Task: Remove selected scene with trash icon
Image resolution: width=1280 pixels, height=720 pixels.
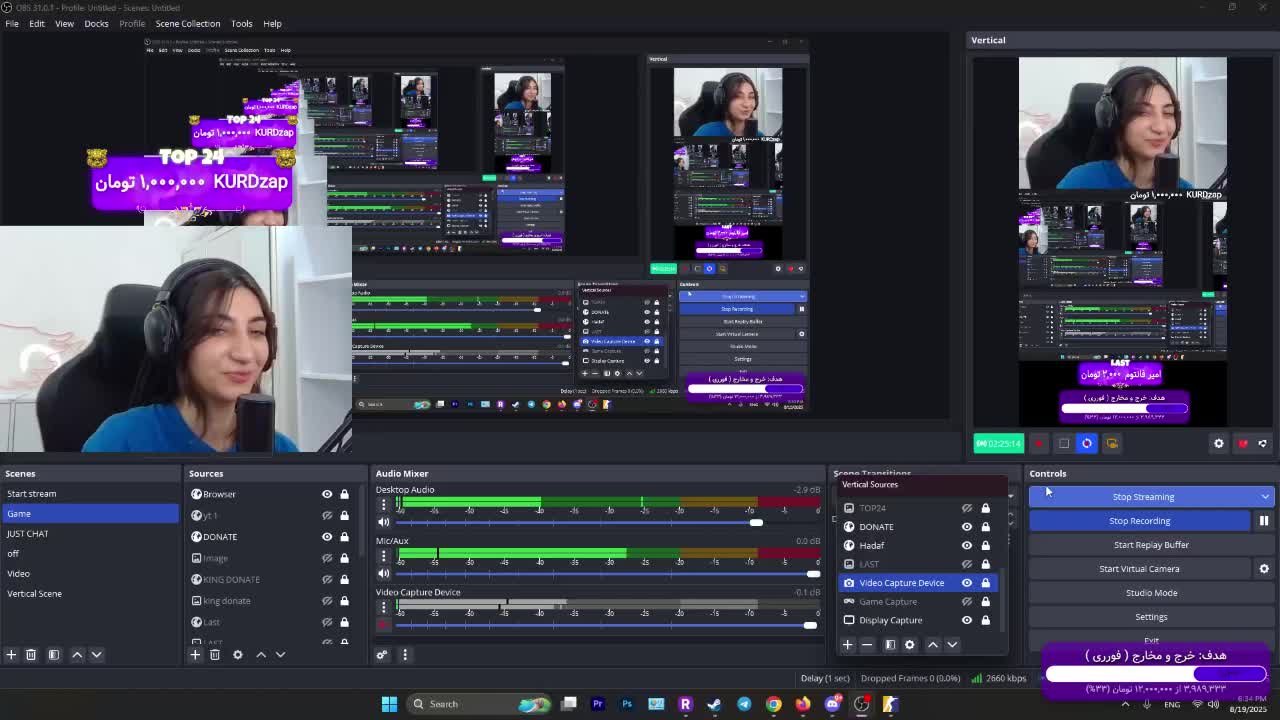Action: click(31, 655)
